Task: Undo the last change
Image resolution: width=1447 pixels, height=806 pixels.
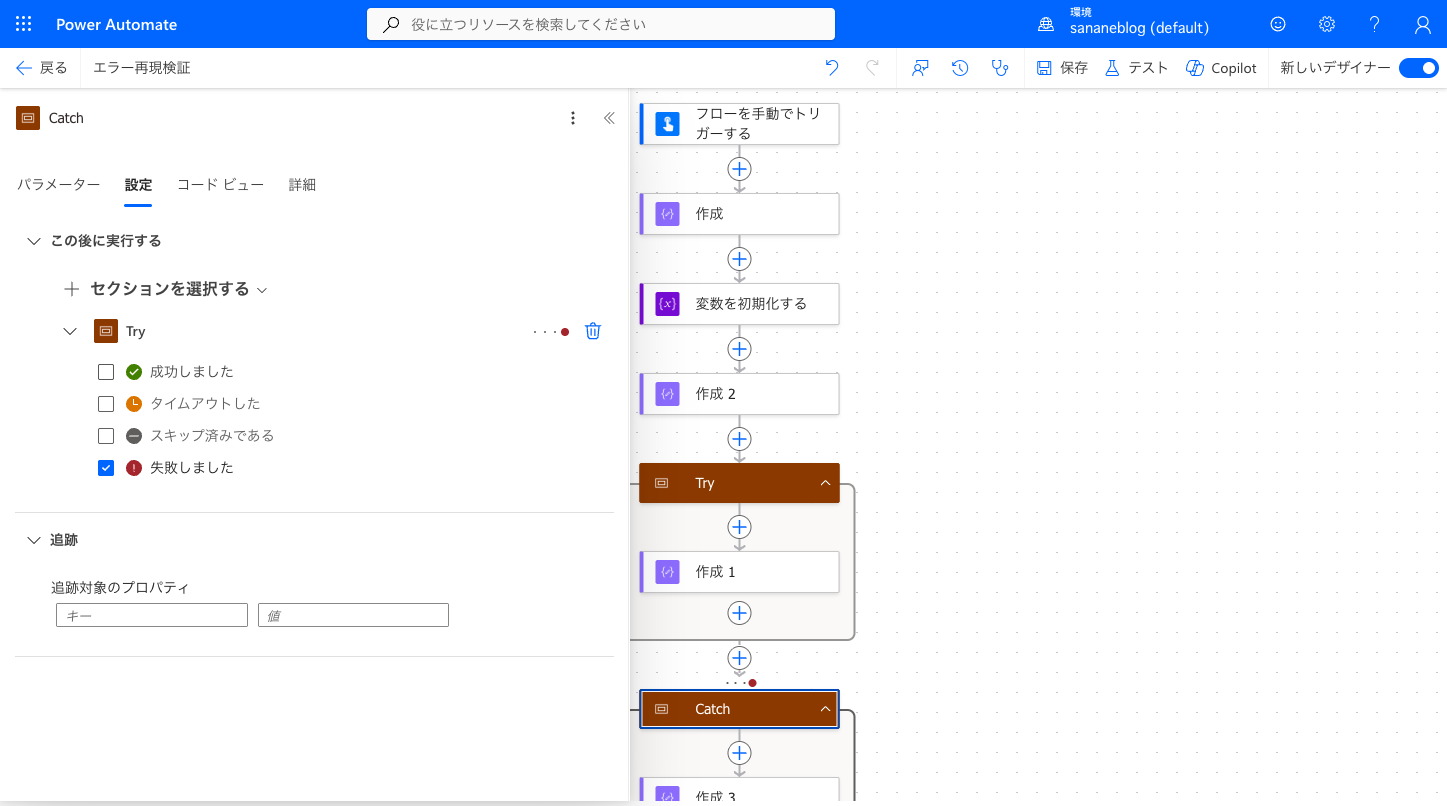Action: (832, 68)
